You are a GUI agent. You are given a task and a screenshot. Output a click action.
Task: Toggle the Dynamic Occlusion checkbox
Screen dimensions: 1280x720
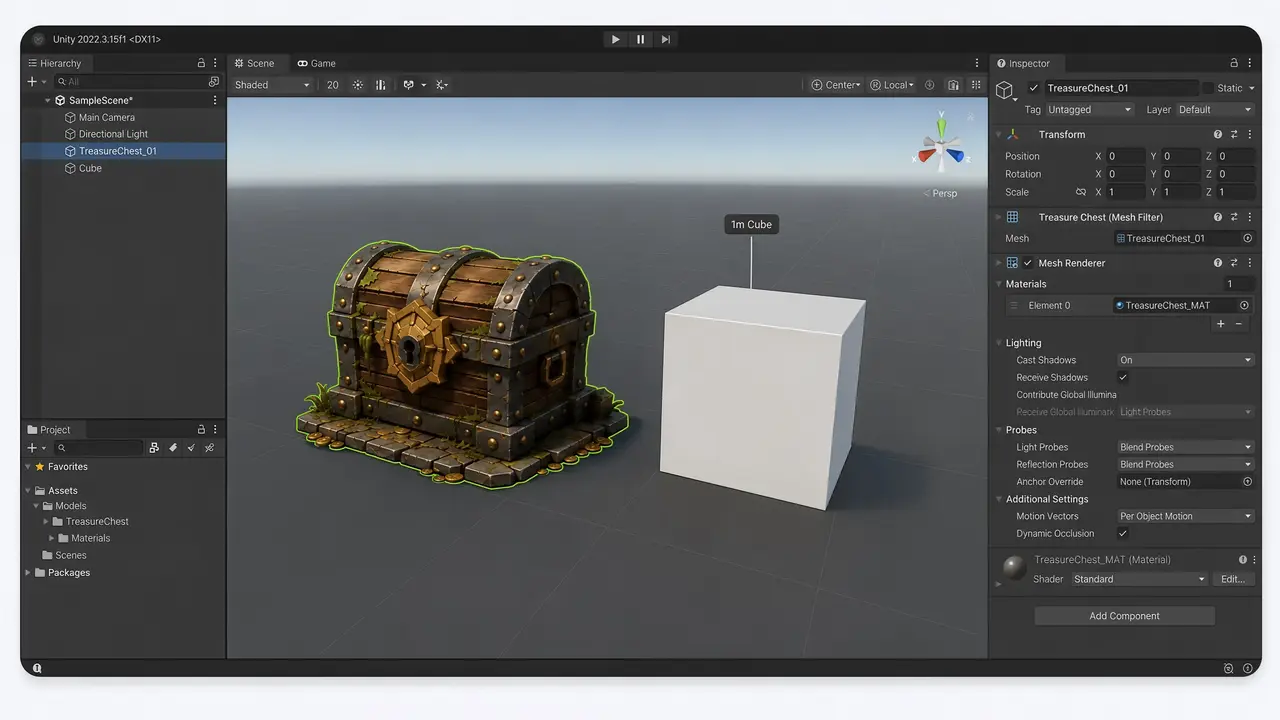pos(1123,533)
